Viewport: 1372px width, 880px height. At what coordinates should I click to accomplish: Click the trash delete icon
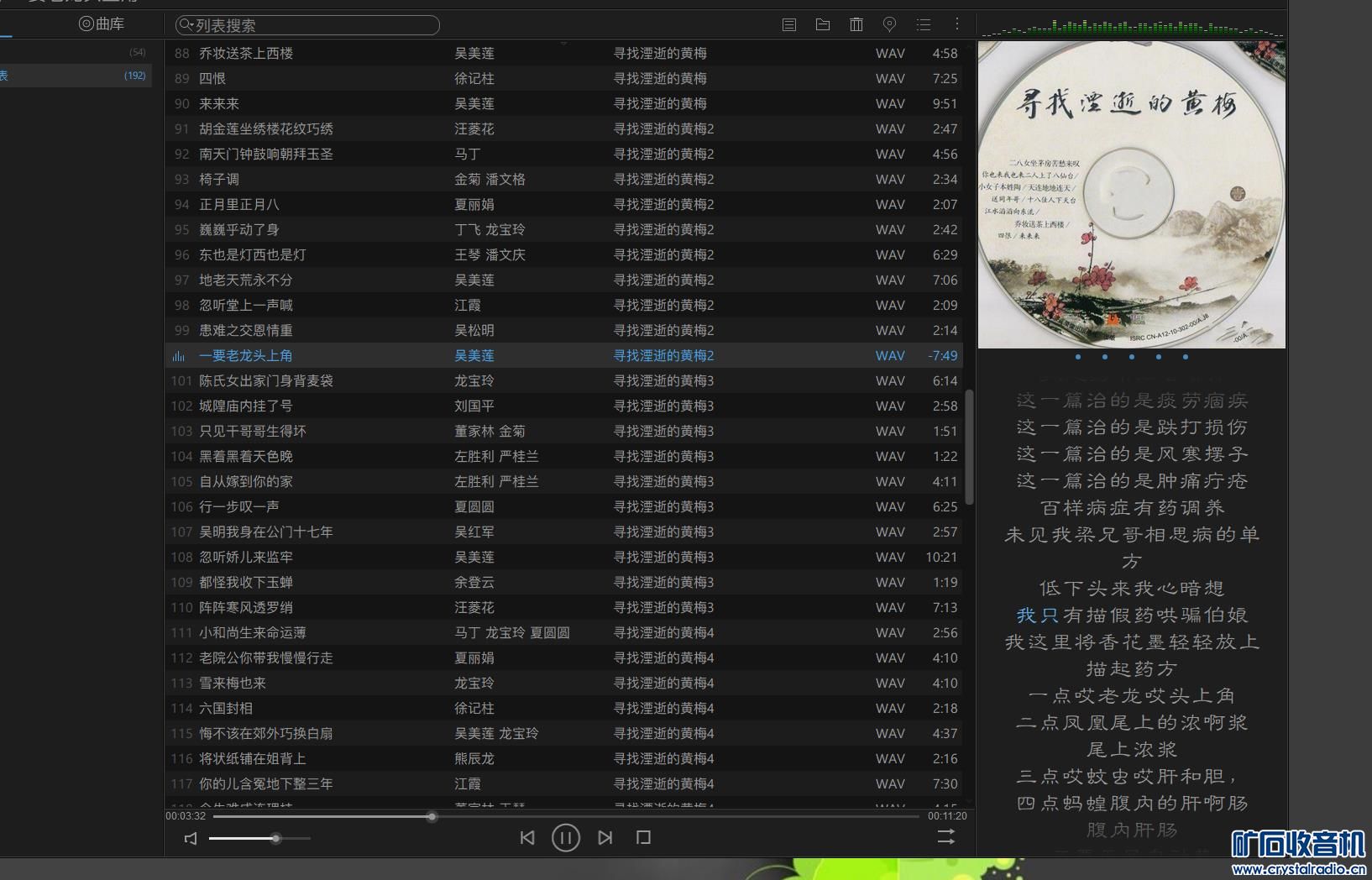[856, 24]
